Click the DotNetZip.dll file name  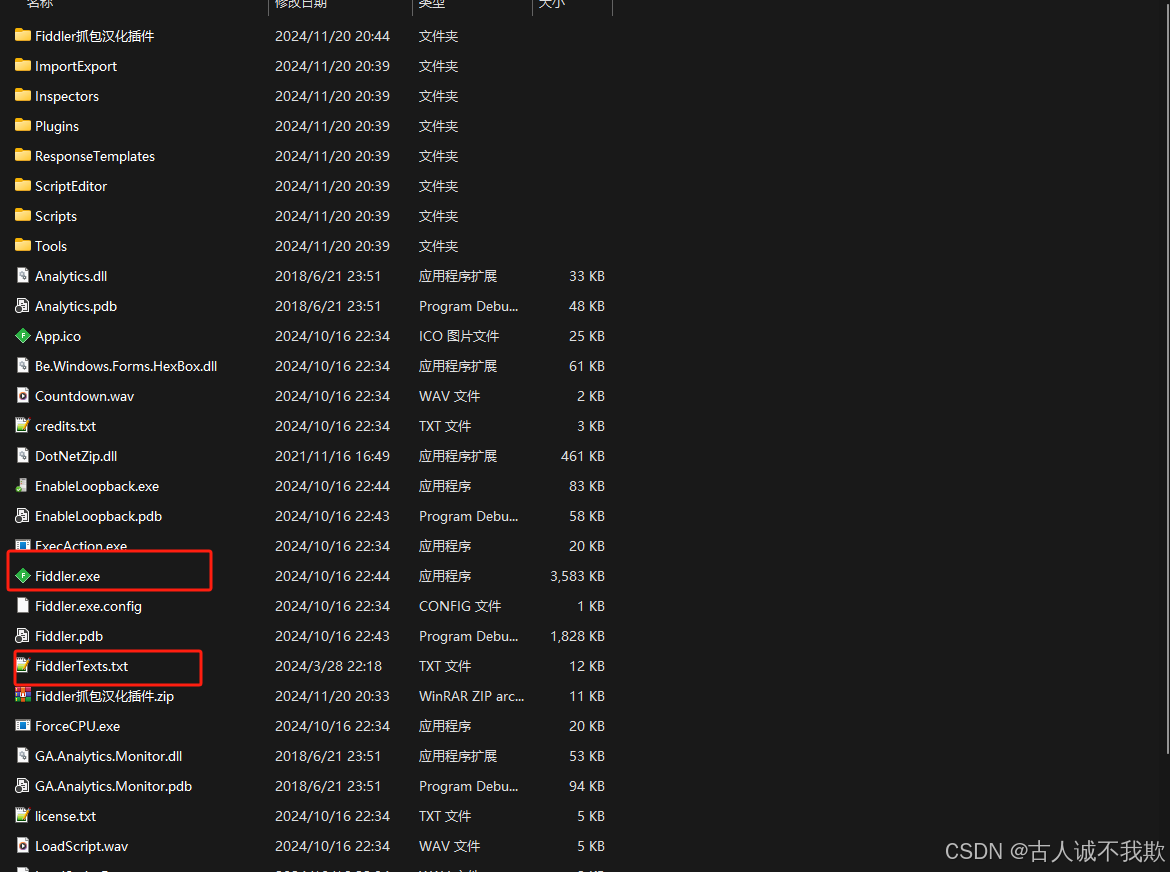[76, 456]
